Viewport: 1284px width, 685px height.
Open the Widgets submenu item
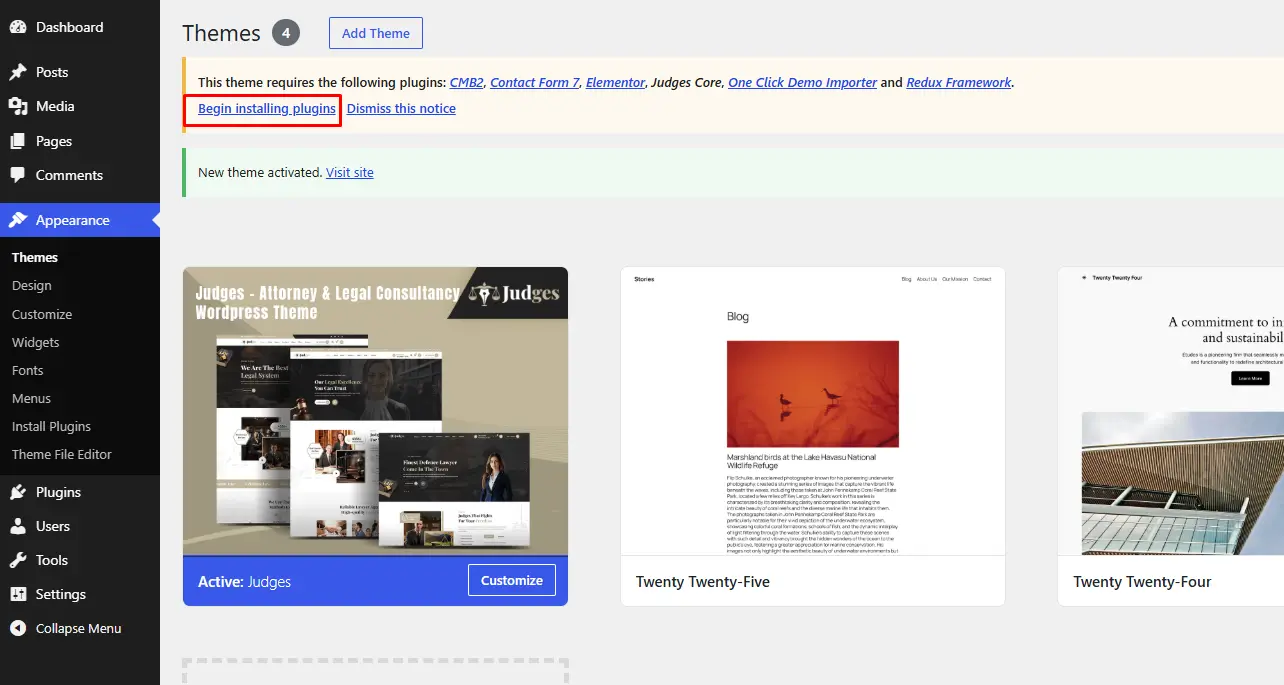click(36, 342)
